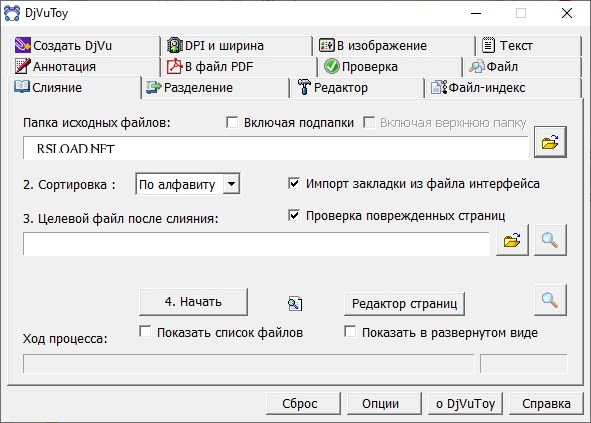591x423 pixels.
Task: Open the Разделение tab
Action: [x=215, y=88]
